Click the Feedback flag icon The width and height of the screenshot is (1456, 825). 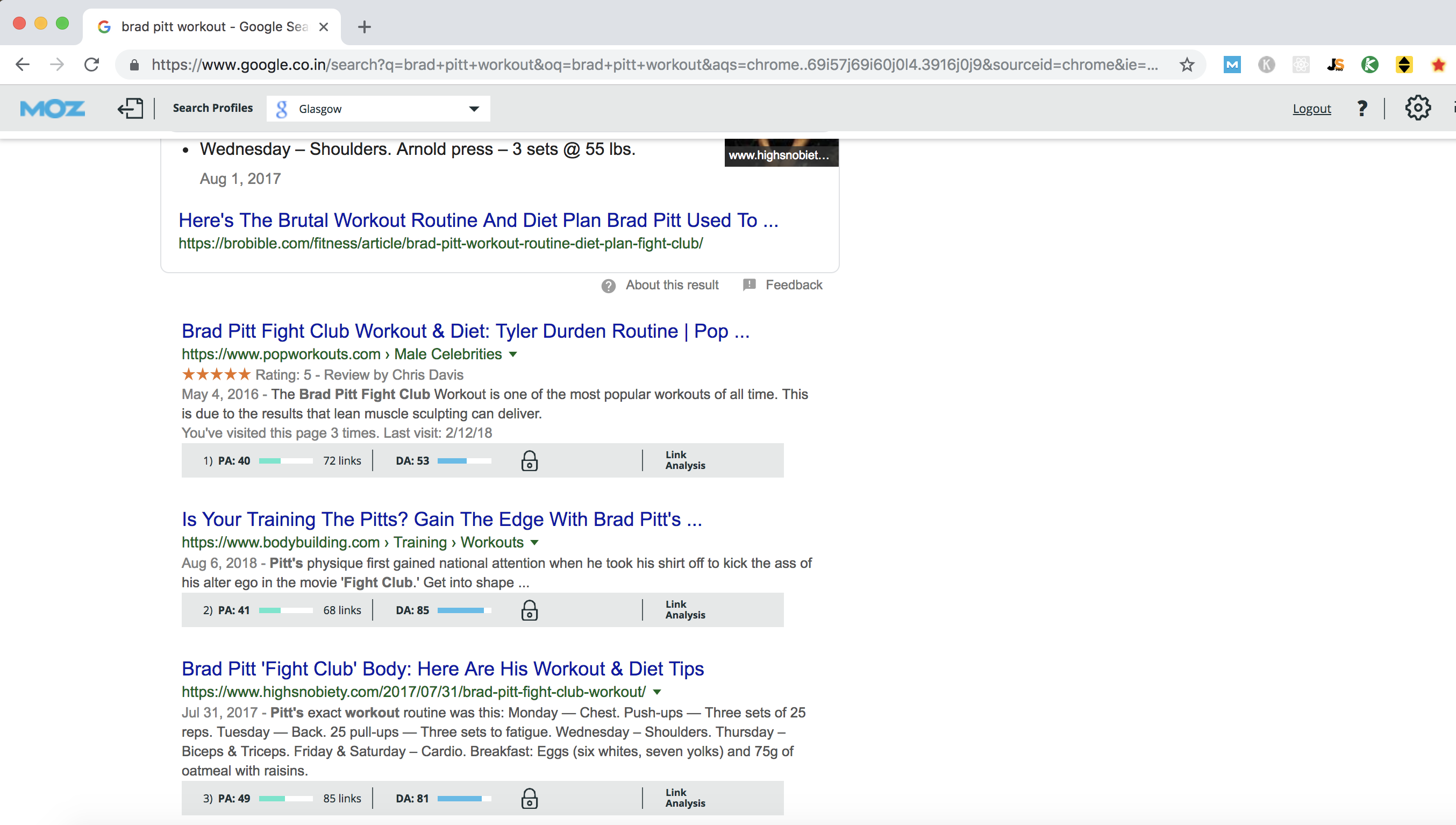tap(748, 285)
